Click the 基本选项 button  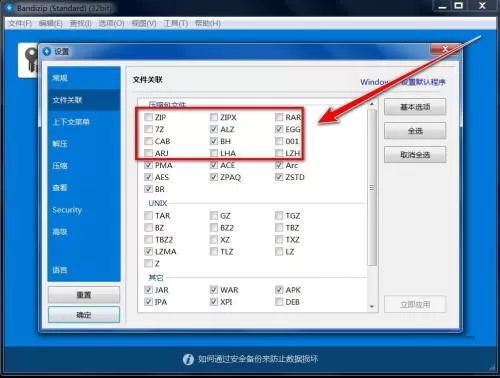tap(415, 107)
